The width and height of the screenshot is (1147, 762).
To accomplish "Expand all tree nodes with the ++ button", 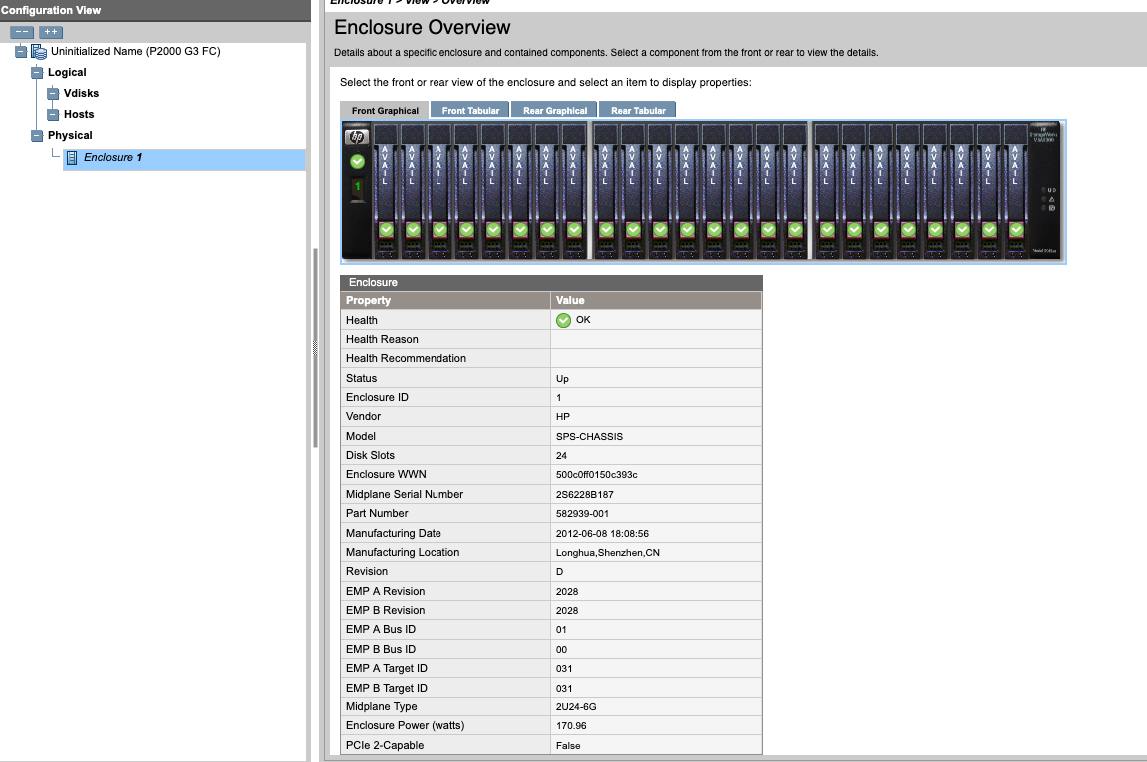I will click(x=50, y=32).
